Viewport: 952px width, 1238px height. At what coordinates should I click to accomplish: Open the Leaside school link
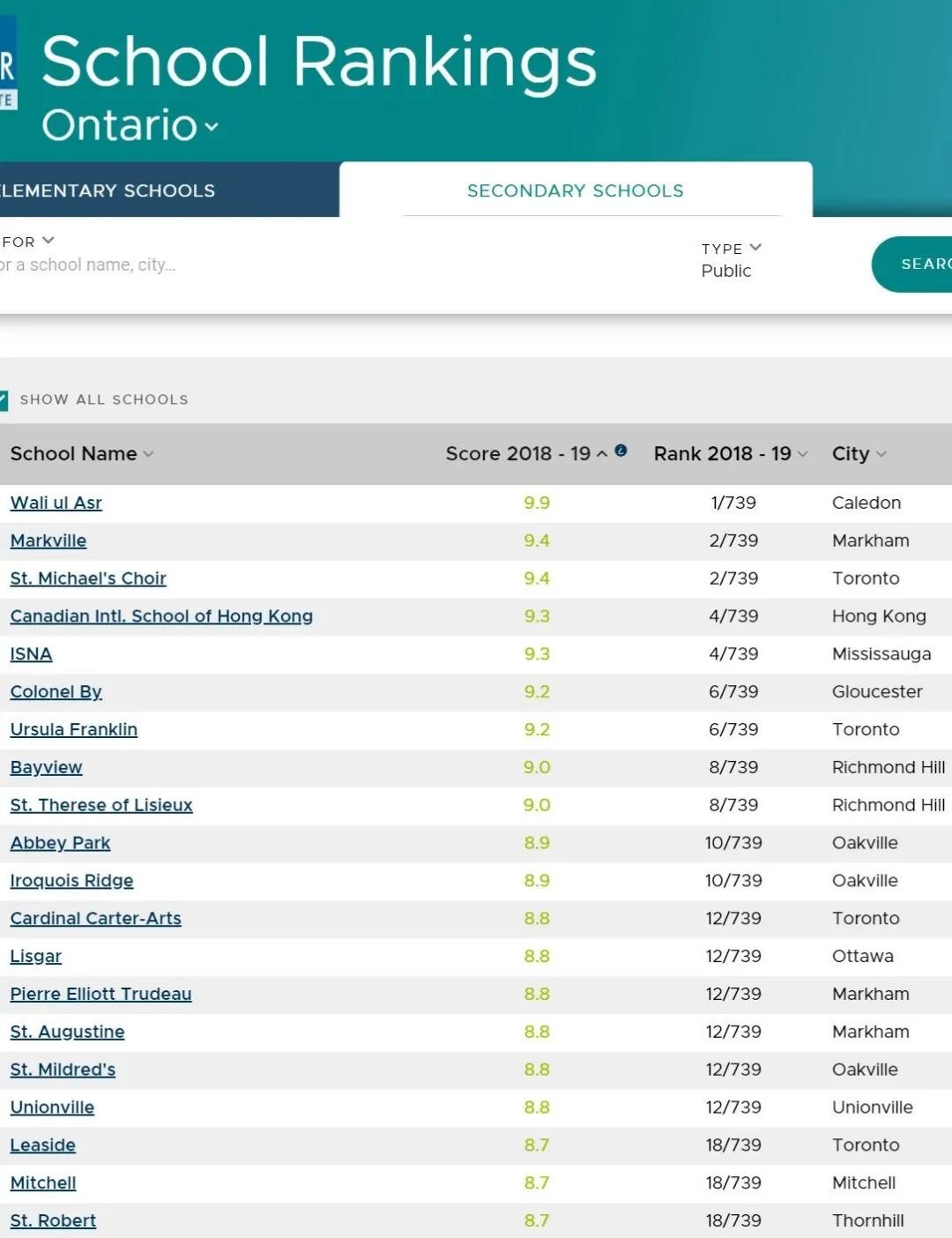tap(43, 1145)
